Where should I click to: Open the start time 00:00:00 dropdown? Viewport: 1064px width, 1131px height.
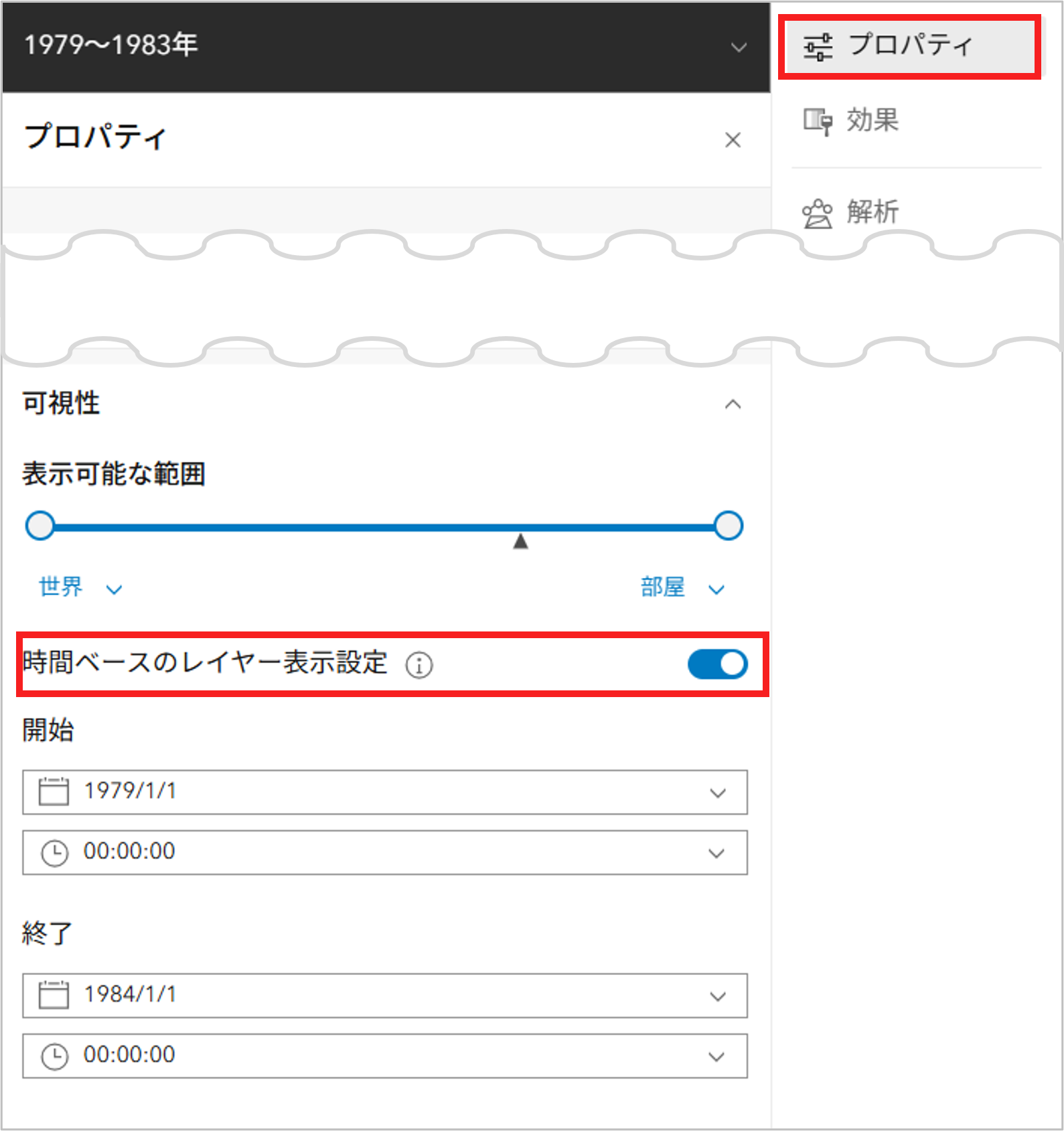(x=385, y=852)
